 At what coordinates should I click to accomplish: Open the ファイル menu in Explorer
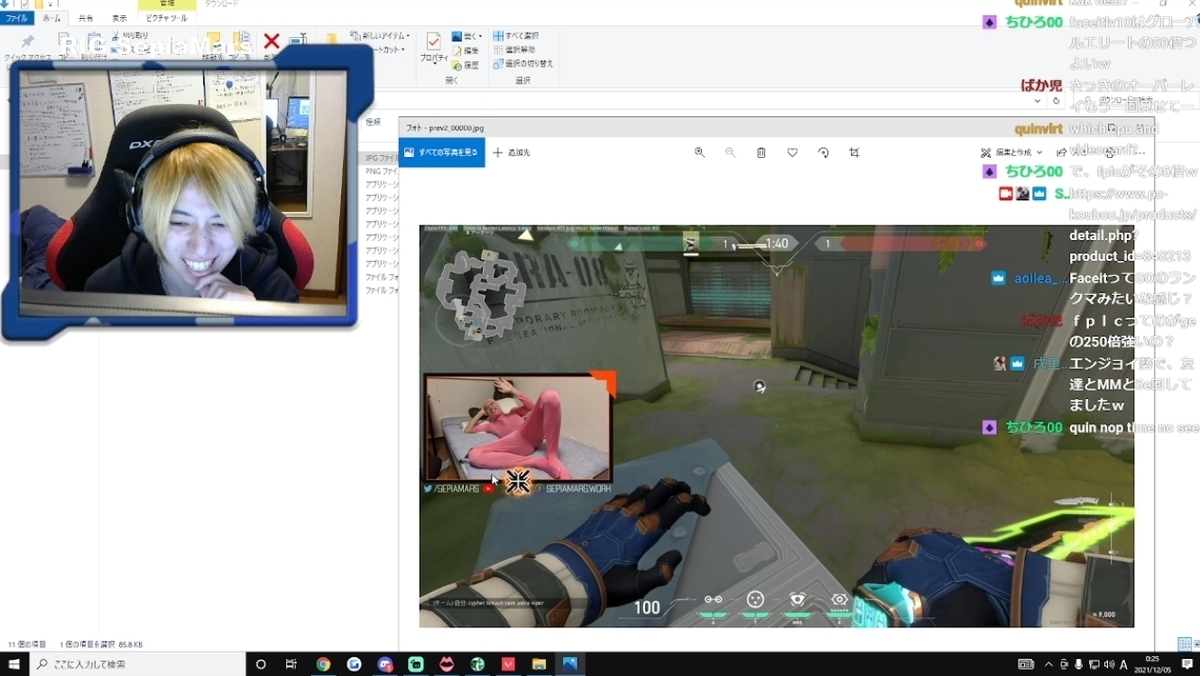[x=17, y=18]
